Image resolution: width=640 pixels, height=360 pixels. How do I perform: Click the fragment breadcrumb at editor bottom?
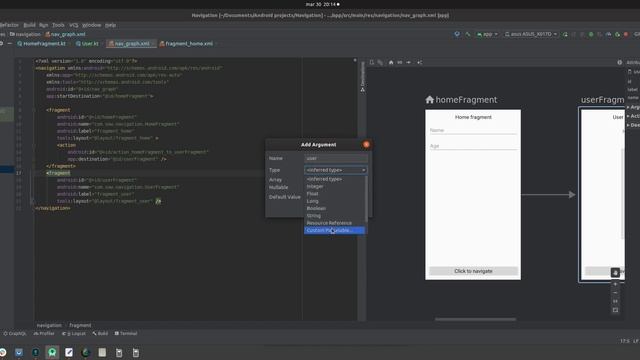(x=80, y=325)
